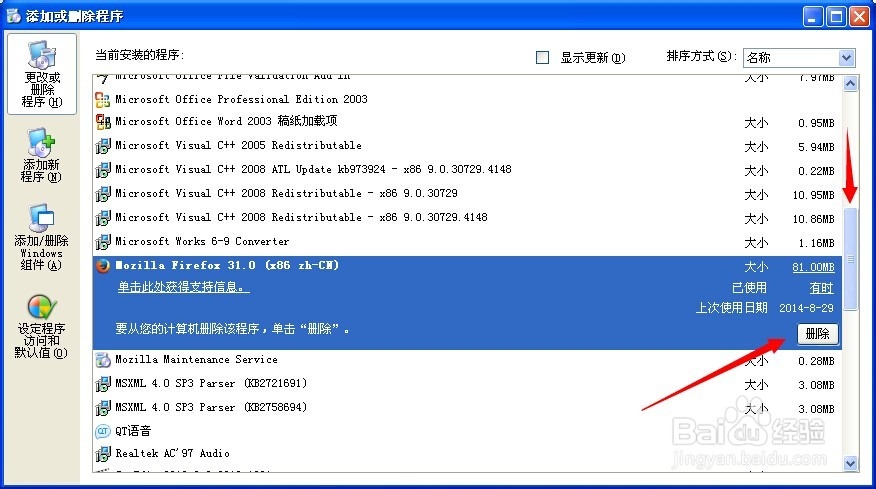This screenshot has height=489, width=876.
Task: Click the Microsoft Office Professional Edition 2003 icon
Action: point(103,99)
